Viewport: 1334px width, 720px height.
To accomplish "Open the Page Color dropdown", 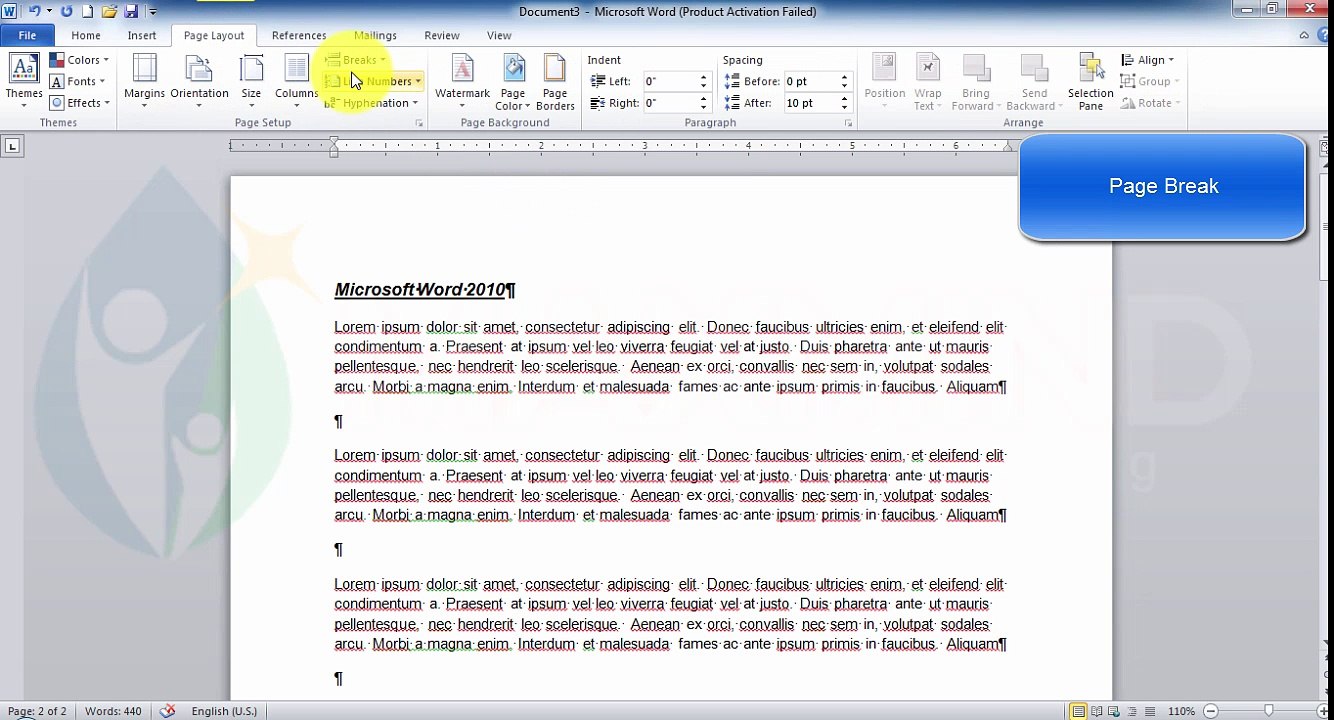I will pyautogui.click(x=513, y=81).
